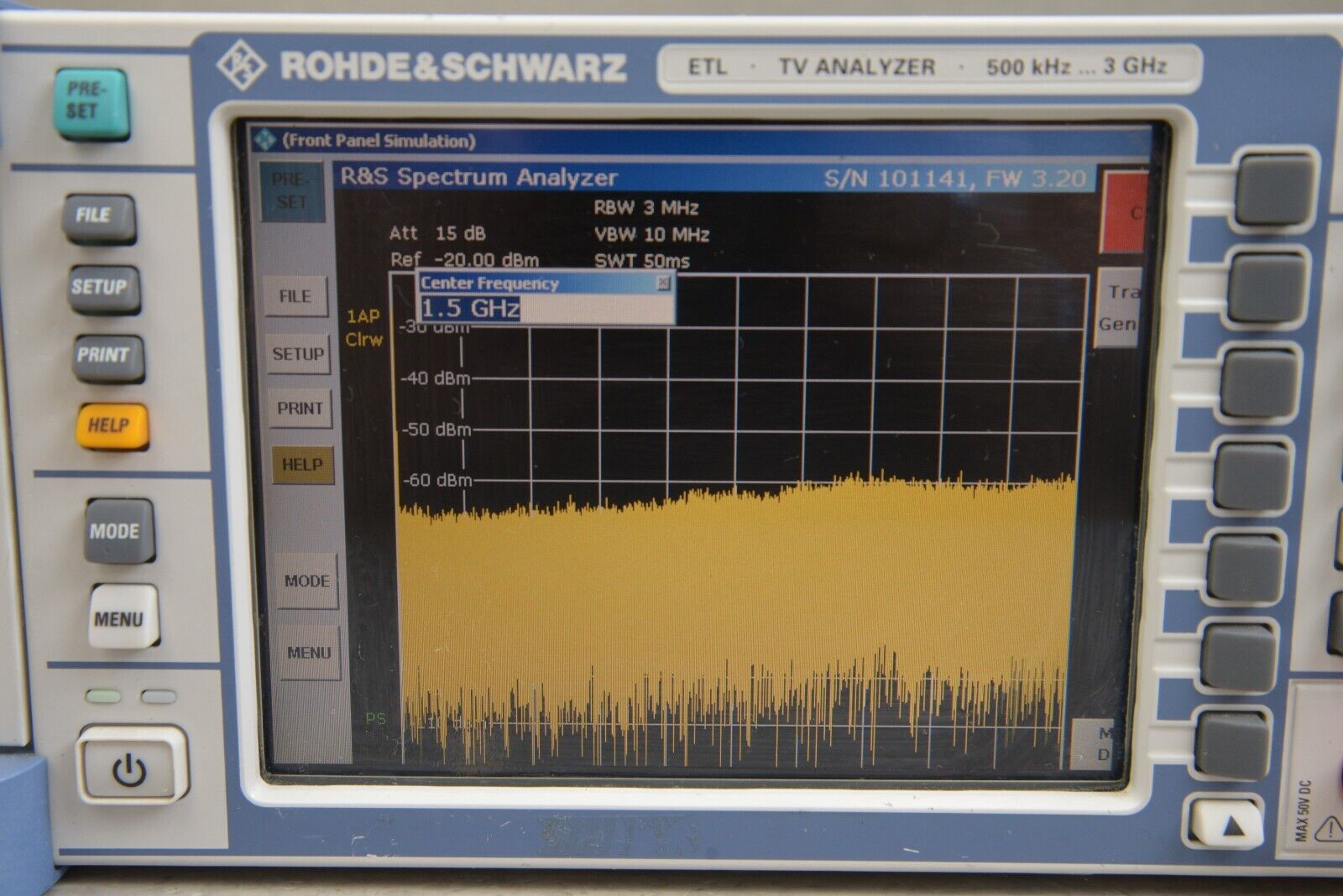This screenshot has height=896, width=1343.
Task: Push the hardware PRINT key
Action: click(107, 357)
